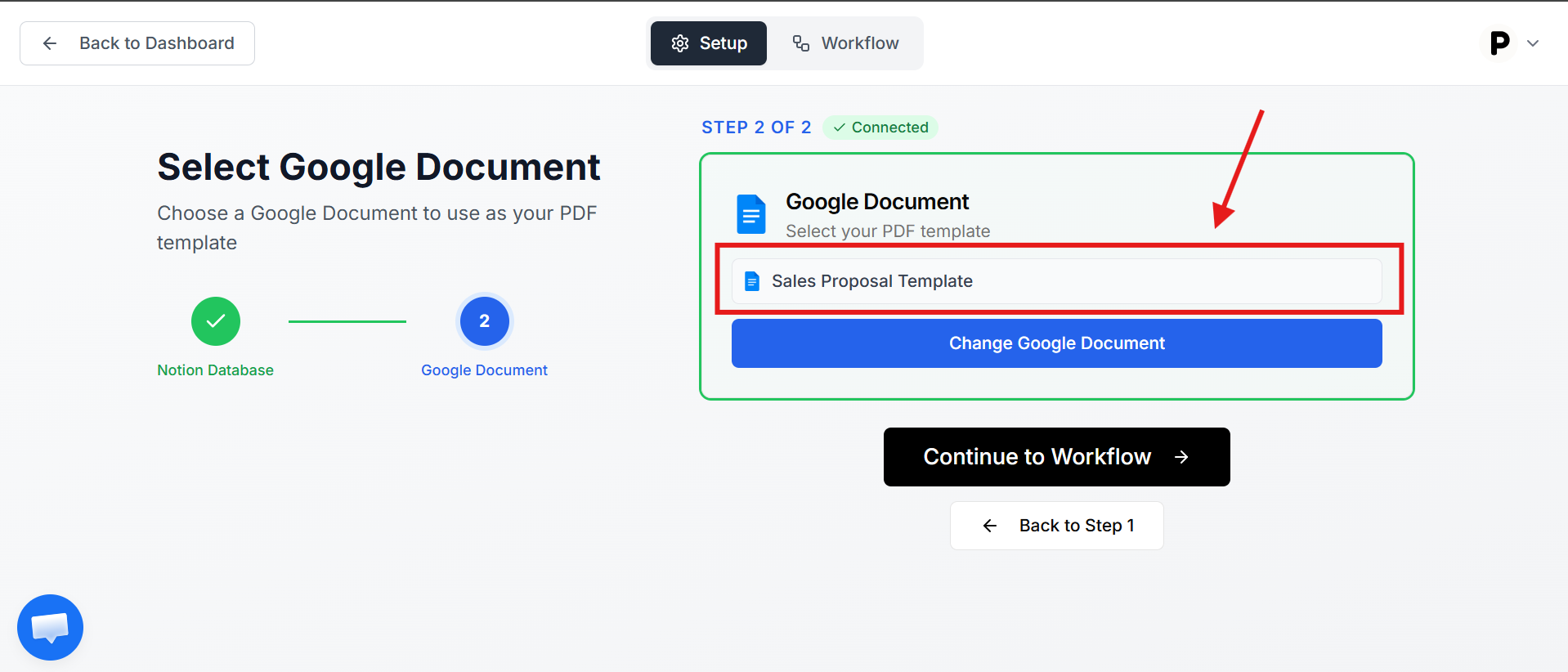This screenshot has height=672, width=1568.
Task: Click the small document icon beside Sales Proposal
Action: (x=752, y=281)
